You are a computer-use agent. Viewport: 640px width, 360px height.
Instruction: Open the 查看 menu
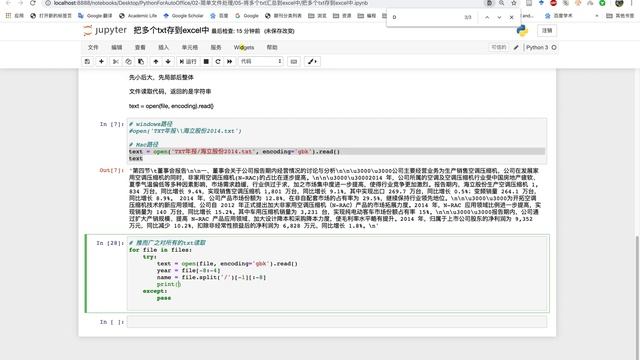coord(140,47)
